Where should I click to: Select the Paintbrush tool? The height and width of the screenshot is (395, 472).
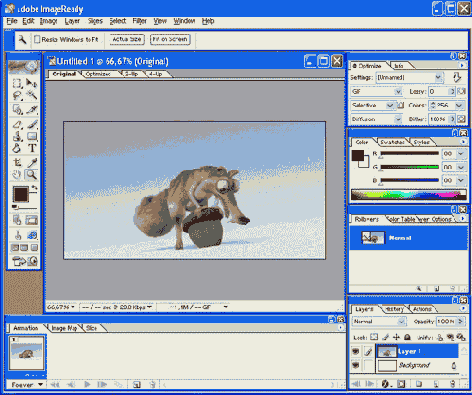(x=32, y=124)
